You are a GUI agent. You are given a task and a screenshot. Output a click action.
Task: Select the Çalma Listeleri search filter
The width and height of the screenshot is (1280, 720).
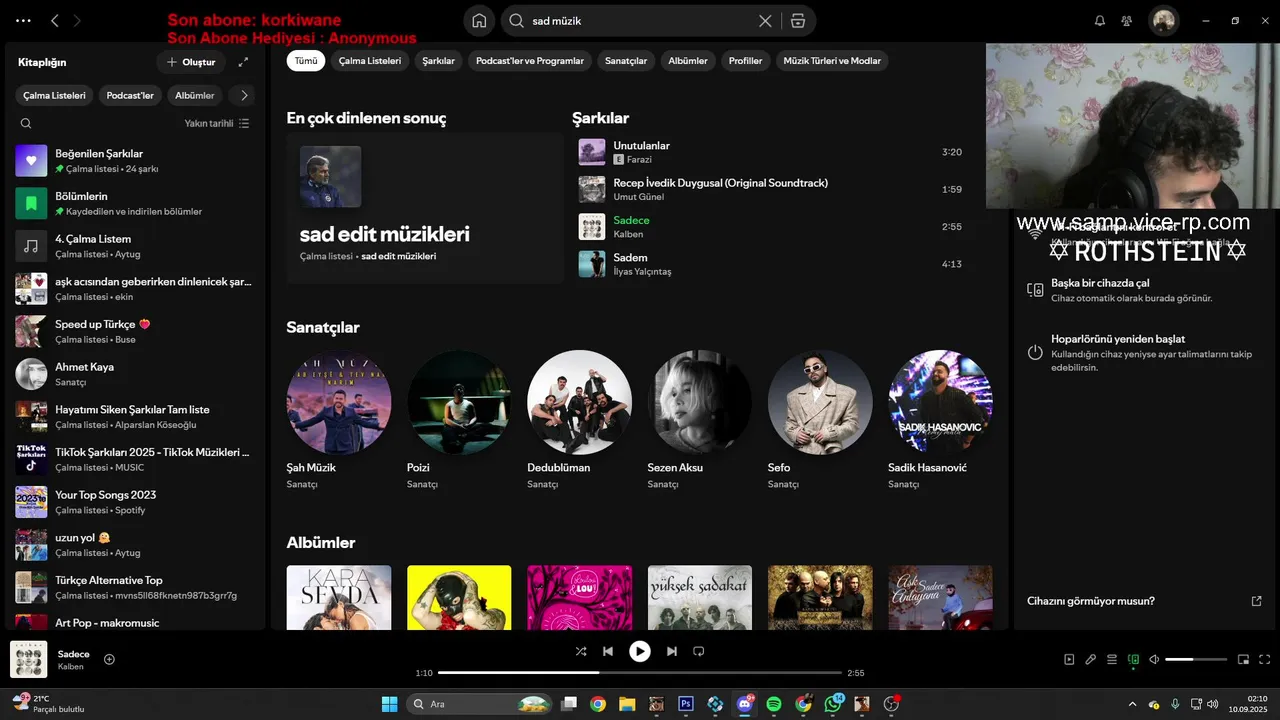(x=370, y=61)
